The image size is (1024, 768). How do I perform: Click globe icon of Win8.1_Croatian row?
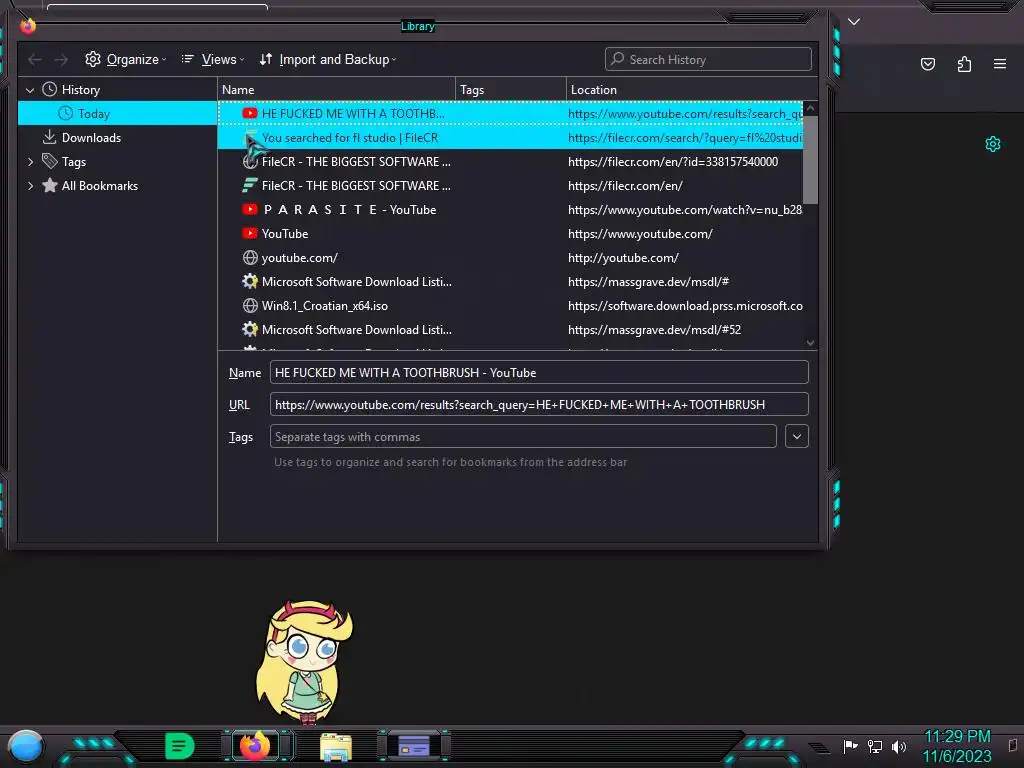[249, 306]
